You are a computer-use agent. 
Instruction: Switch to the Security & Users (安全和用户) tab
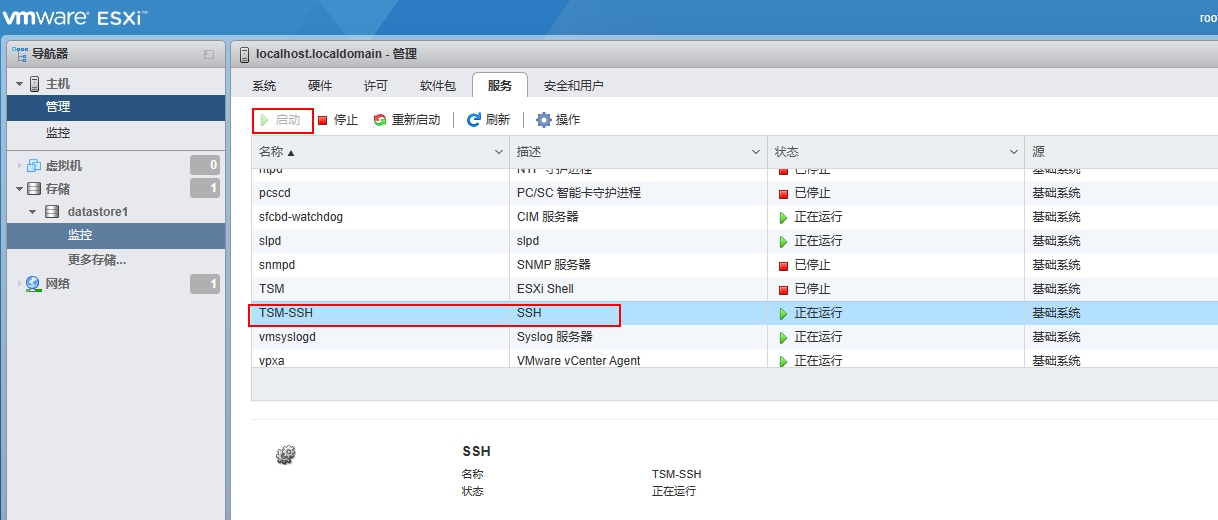573,86
